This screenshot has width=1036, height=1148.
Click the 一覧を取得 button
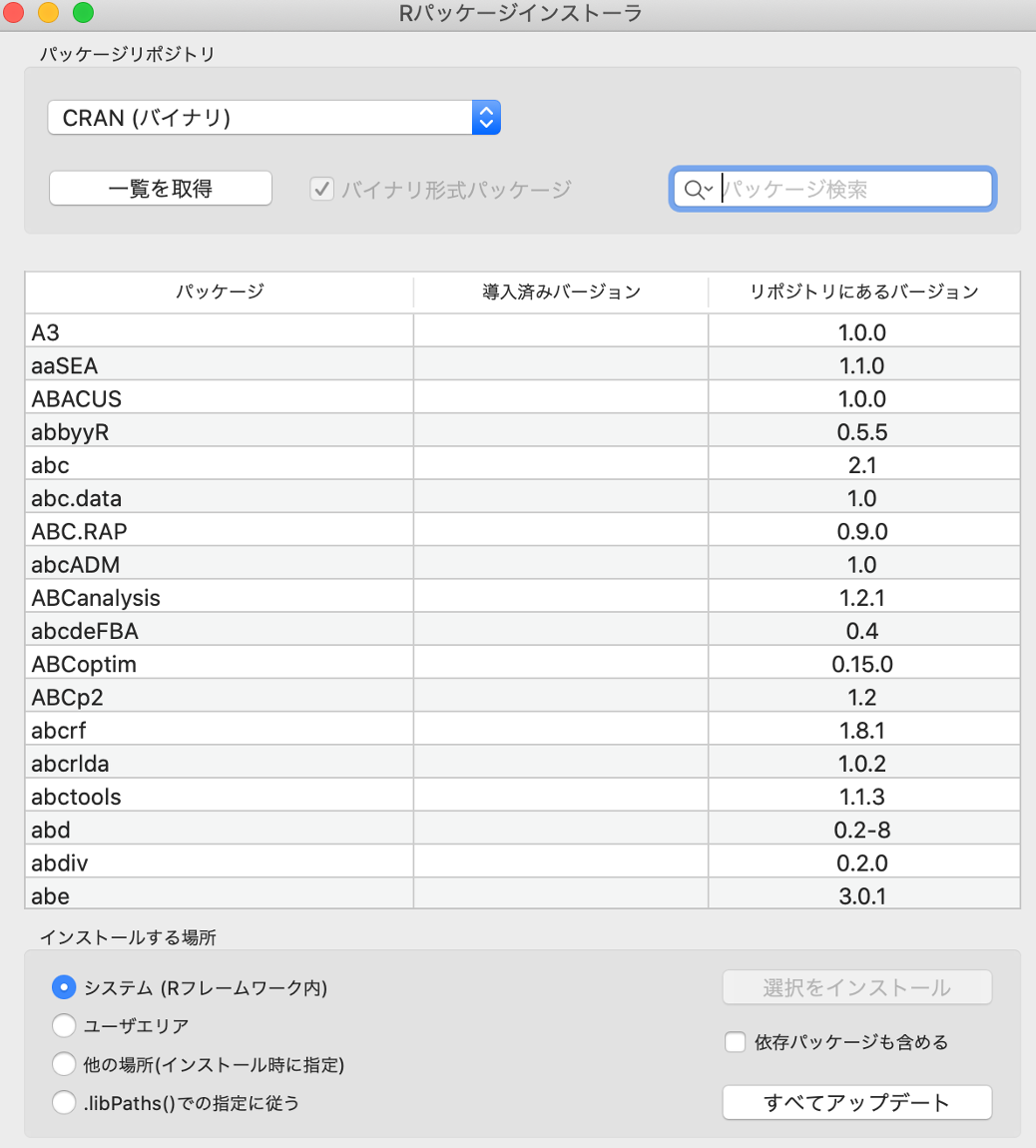point(161,189)
